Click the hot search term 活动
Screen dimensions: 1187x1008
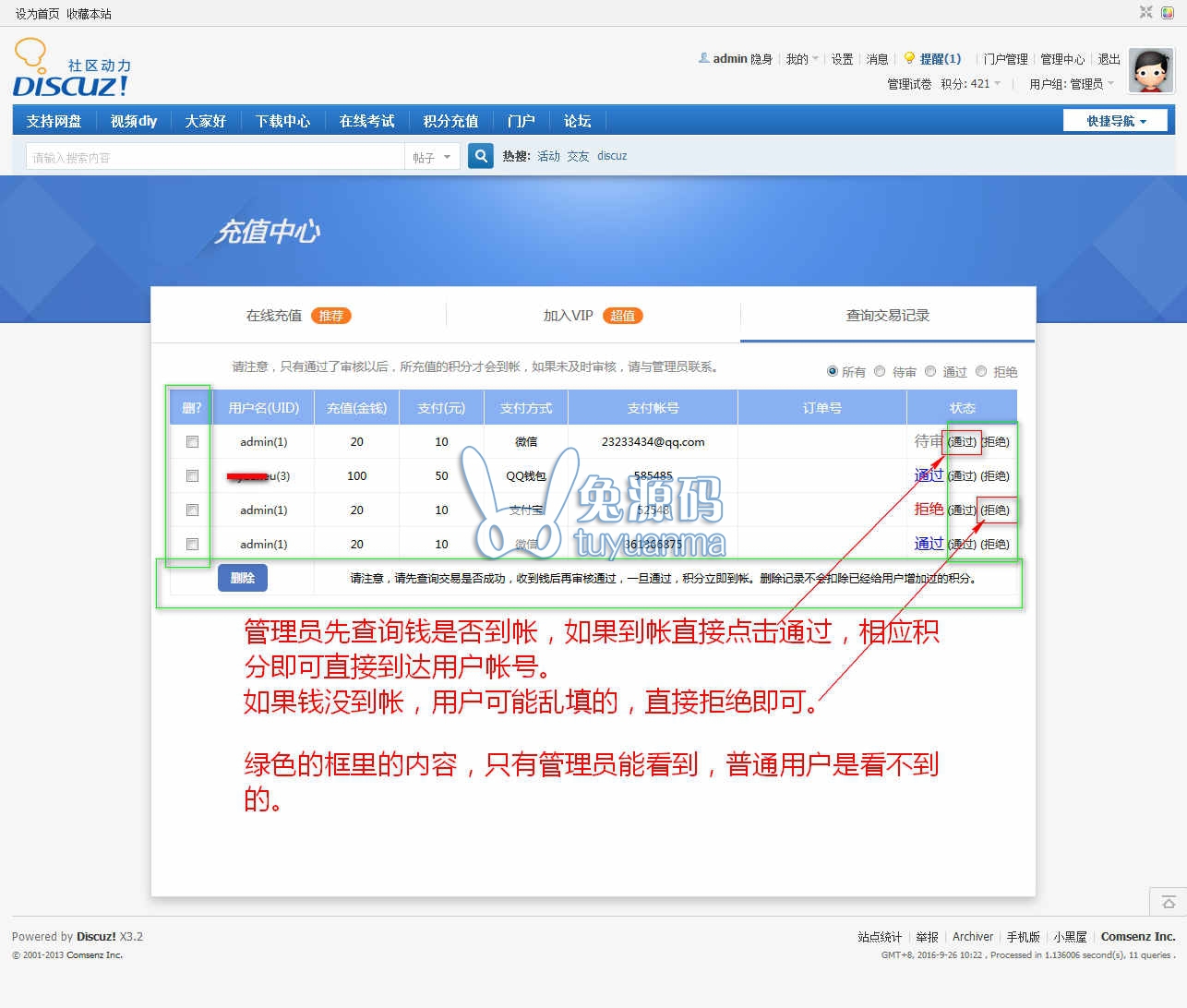tap(548, 156)
